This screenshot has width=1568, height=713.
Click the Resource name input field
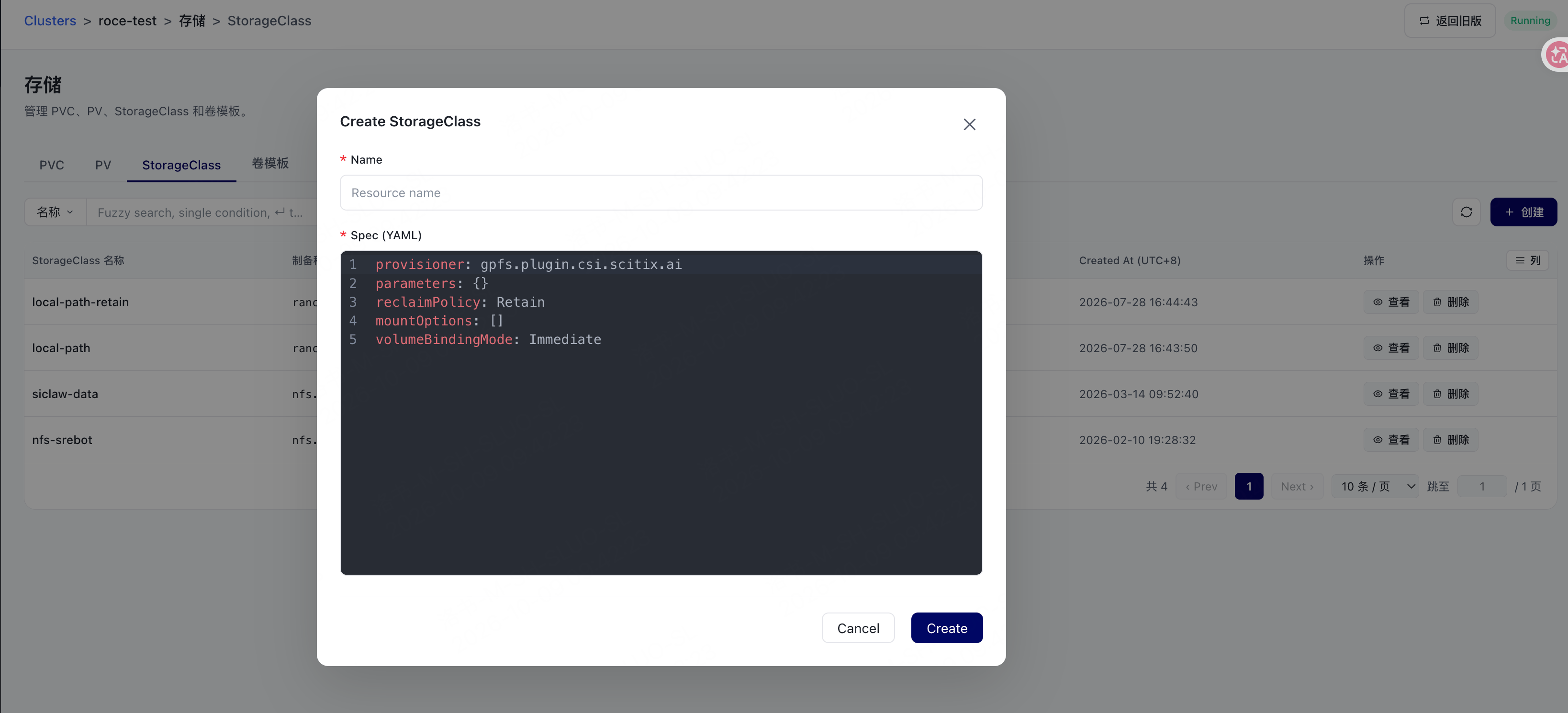661,193
